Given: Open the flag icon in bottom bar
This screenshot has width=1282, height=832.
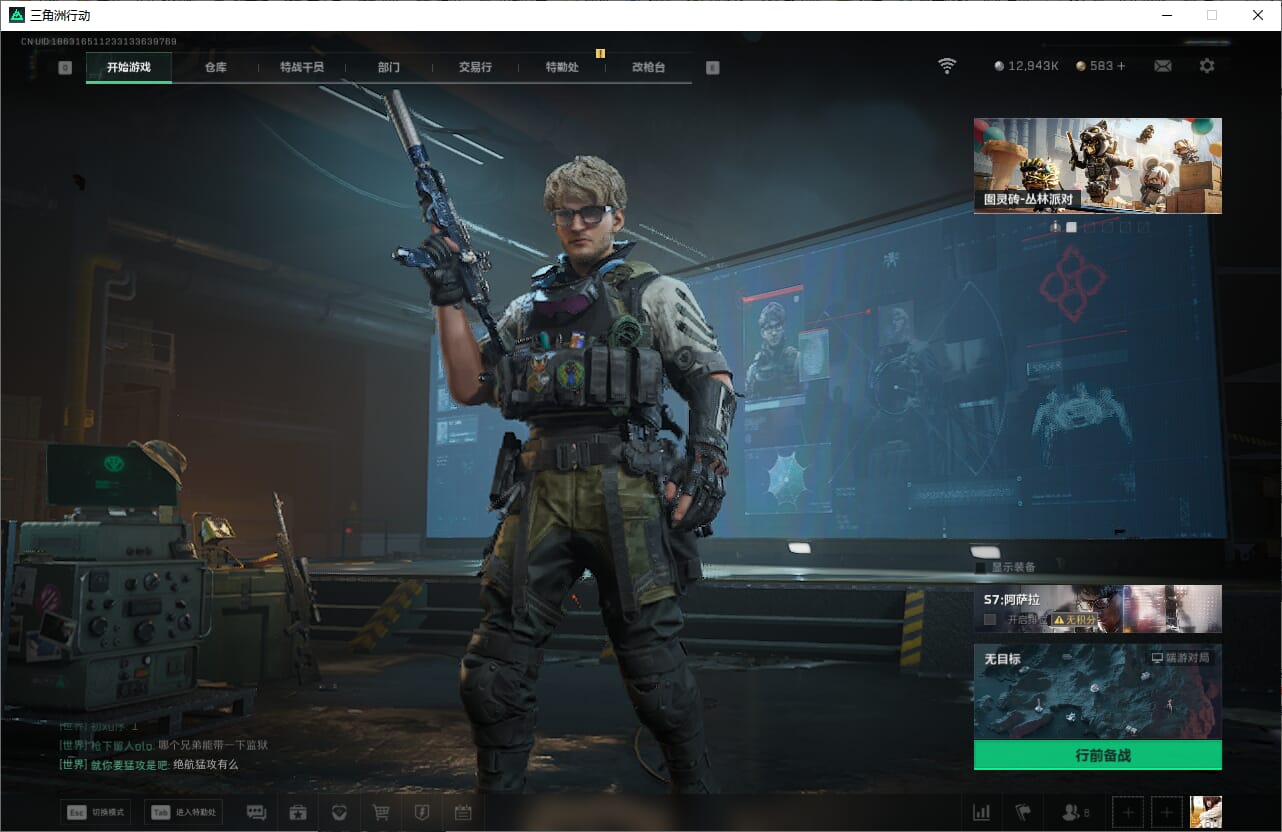Looking at the screenshot, I should coord(1023,812).
